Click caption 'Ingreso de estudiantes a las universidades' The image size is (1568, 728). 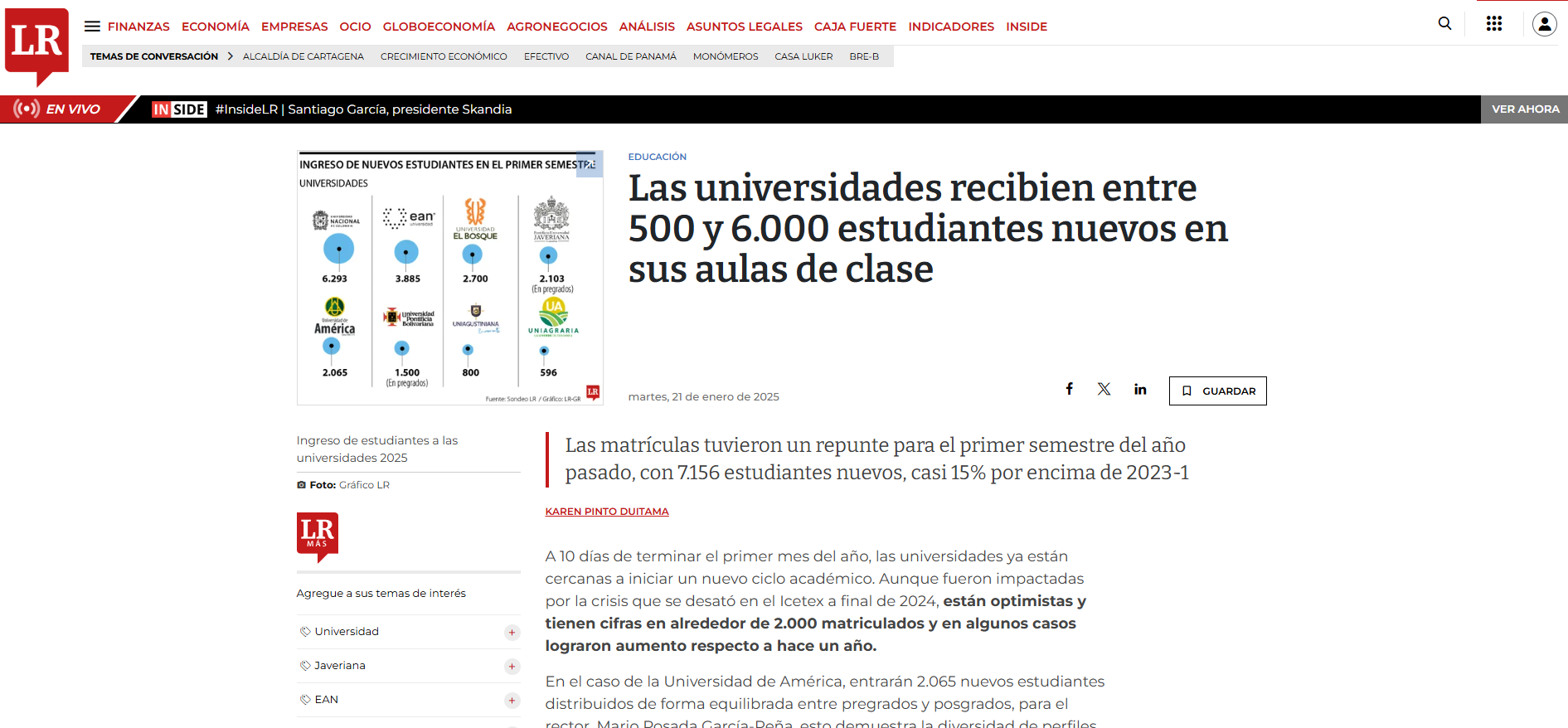377,449
